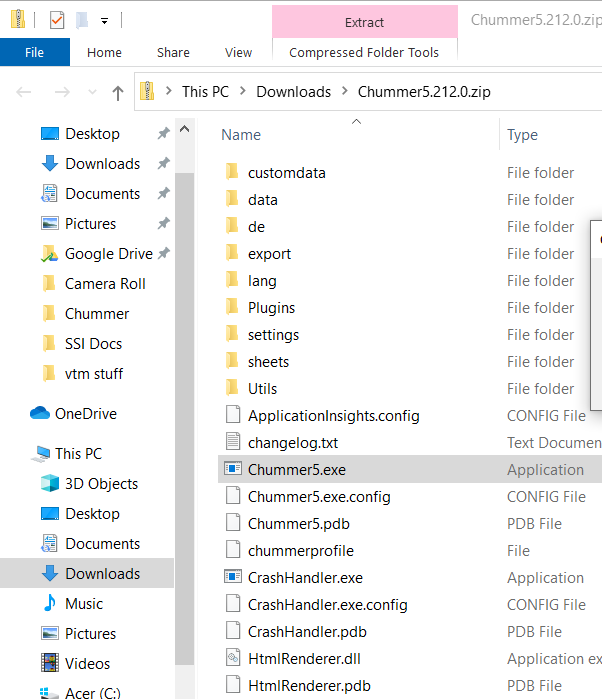
Task: Click the zip icon in the address bar
Action: [x=147, y=91]
